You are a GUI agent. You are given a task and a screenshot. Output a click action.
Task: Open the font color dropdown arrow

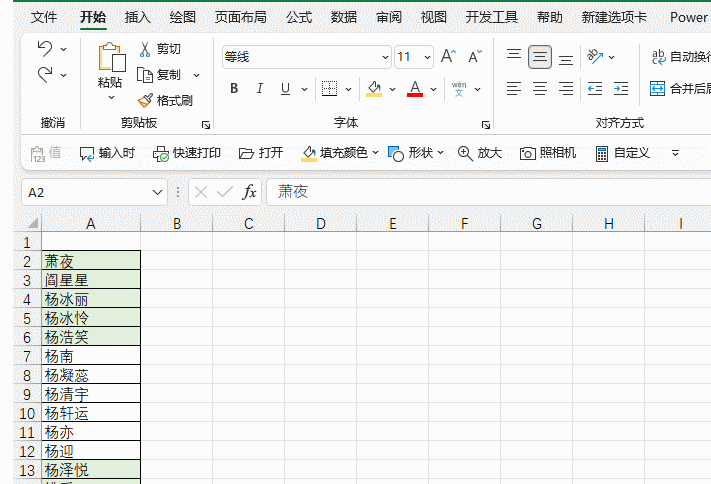point(433,89)
